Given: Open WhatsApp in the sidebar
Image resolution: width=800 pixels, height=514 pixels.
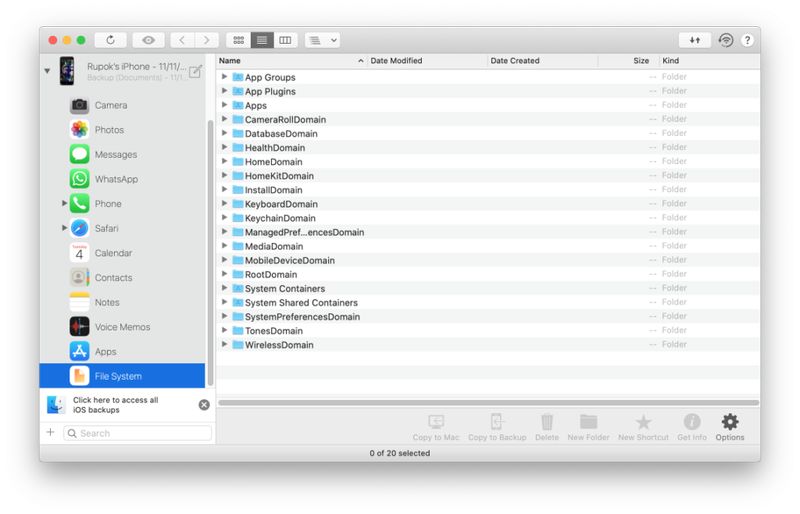Looking at the screenshot, I should (122, 179).
